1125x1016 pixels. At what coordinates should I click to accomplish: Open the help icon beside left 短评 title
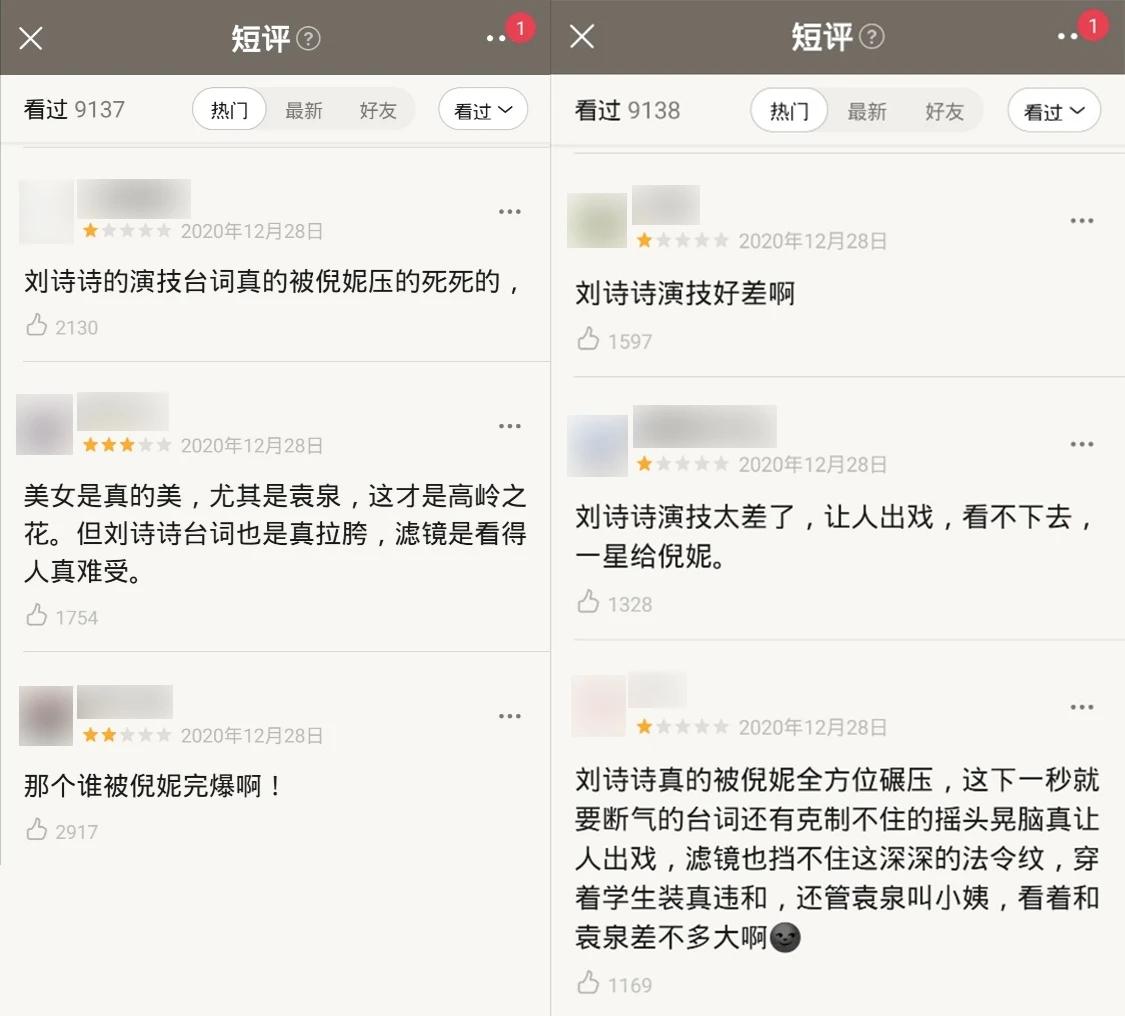pyautogui.click(x=309, y=38)
